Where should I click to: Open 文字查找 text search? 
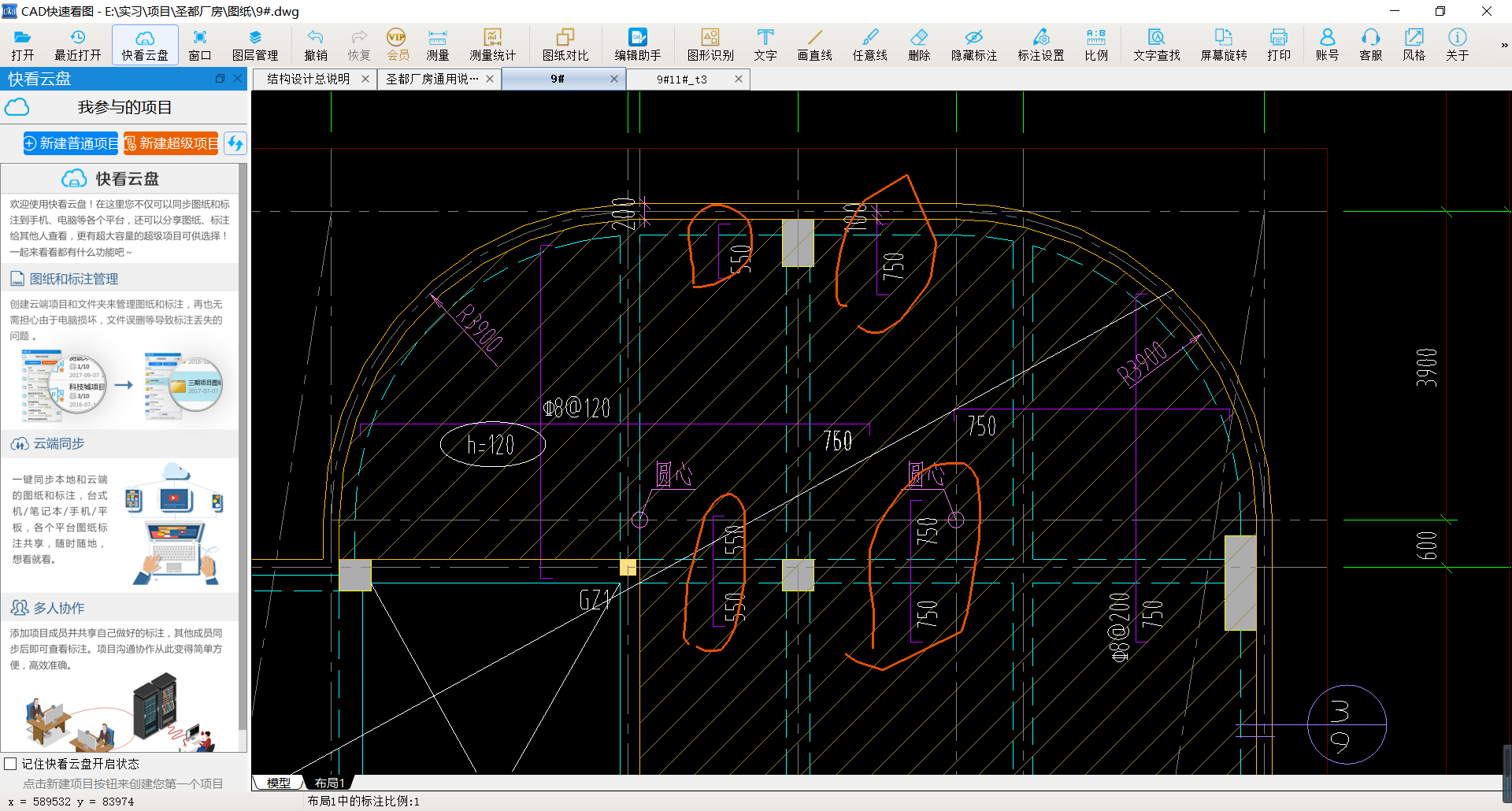1157,45
